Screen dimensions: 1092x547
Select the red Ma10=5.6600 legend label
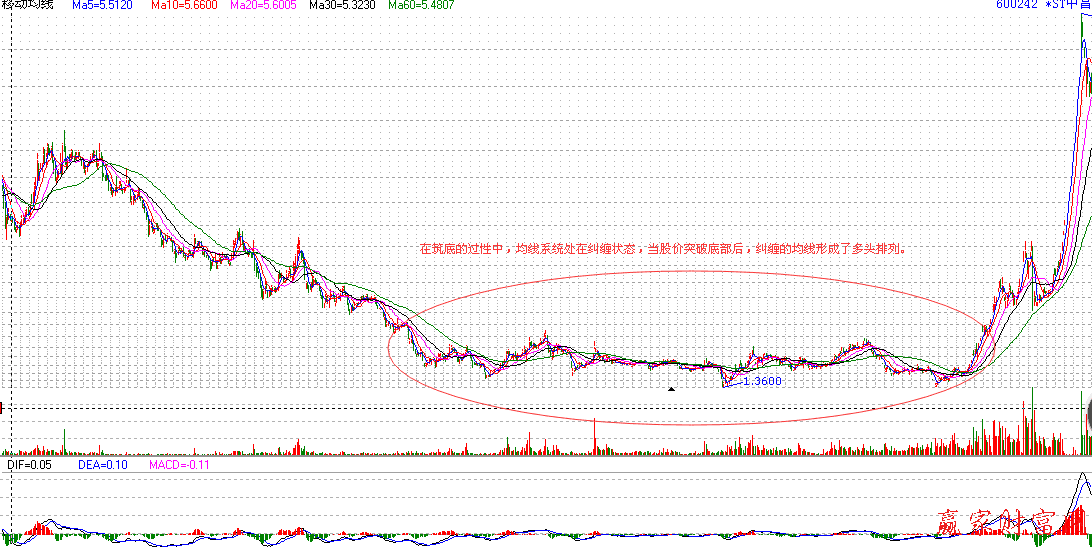pyautogui.click(x=183, y=6)
